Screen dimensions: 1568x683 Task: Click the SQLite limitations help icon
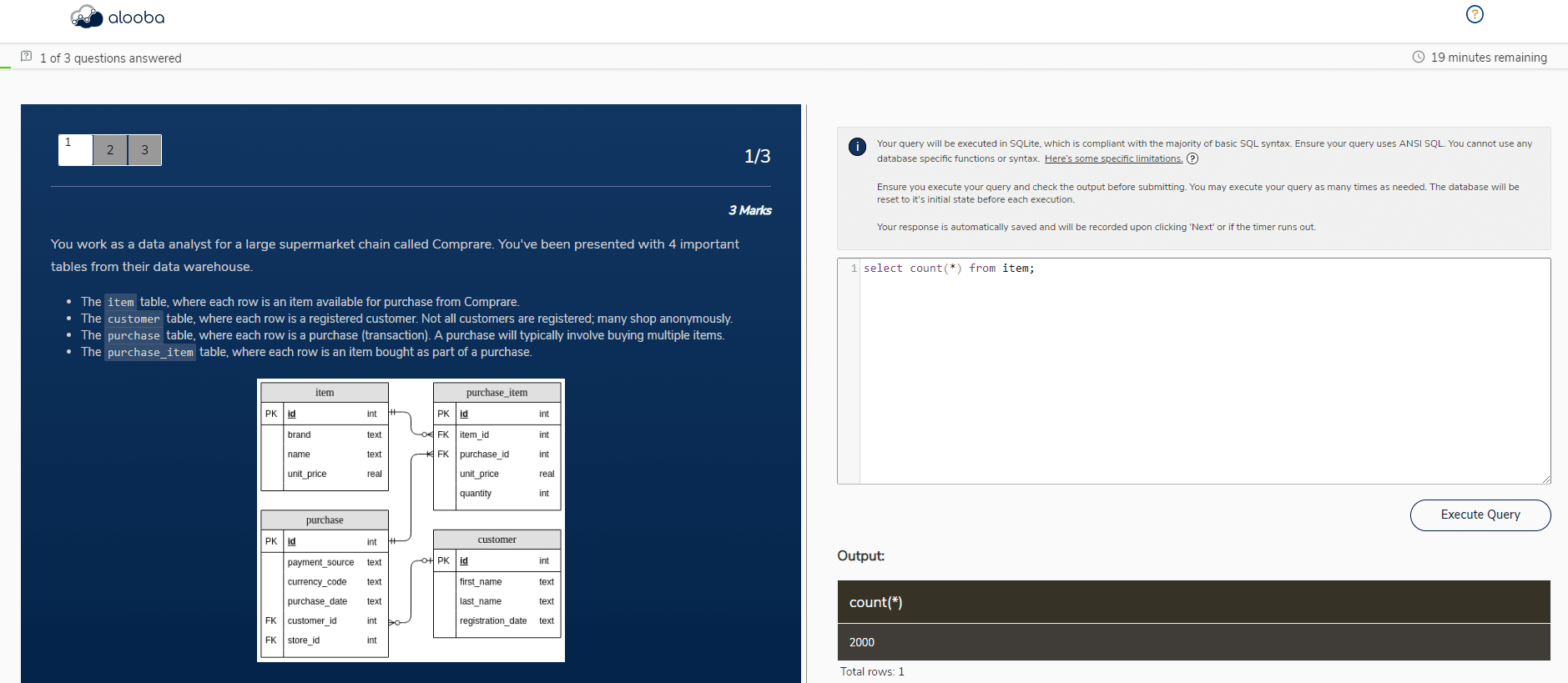pos(1192,158)
